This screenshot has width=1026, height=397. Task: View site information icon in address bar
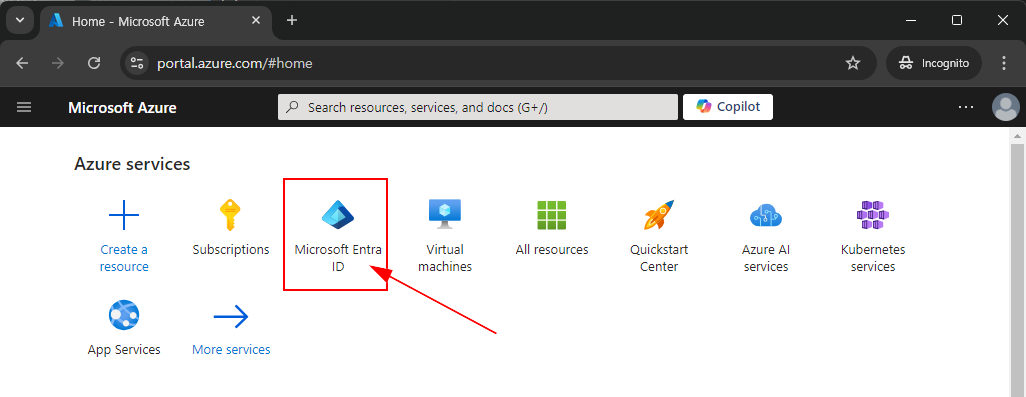pos(137,63)
